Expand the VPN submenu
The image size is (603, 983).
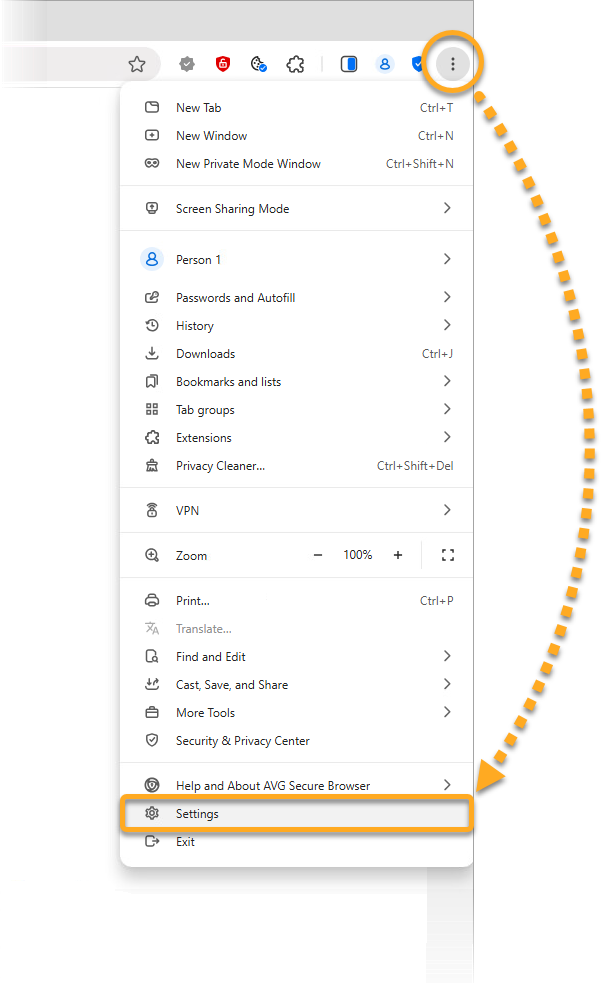(x=446, y=510)
